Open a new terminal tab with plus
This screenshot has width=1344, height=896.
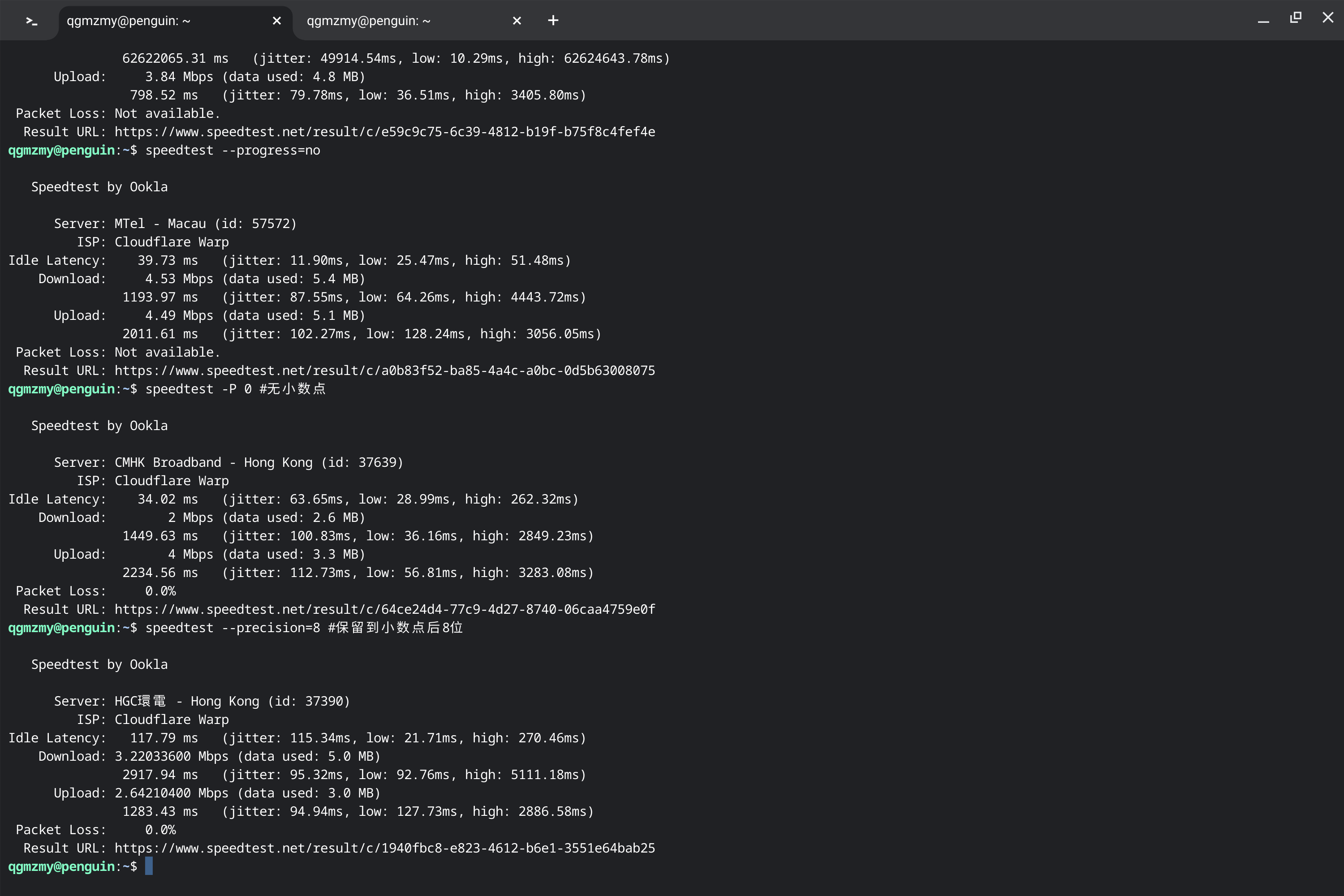[553, 21]
